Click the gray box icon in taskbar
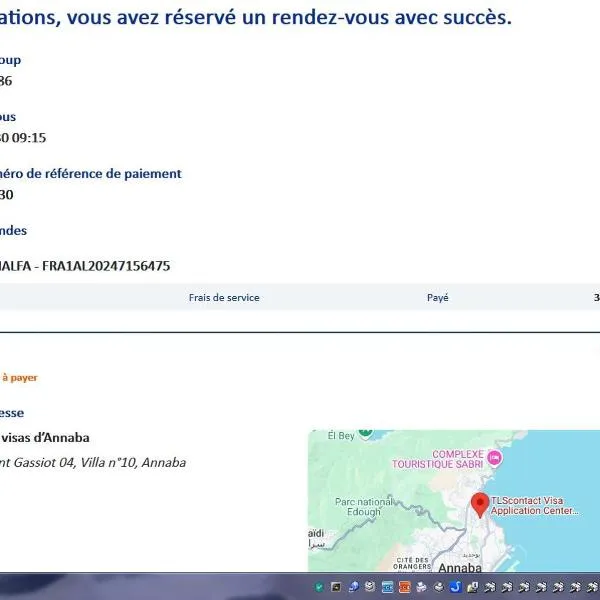The image size is (600, 600). click(370, 587)
